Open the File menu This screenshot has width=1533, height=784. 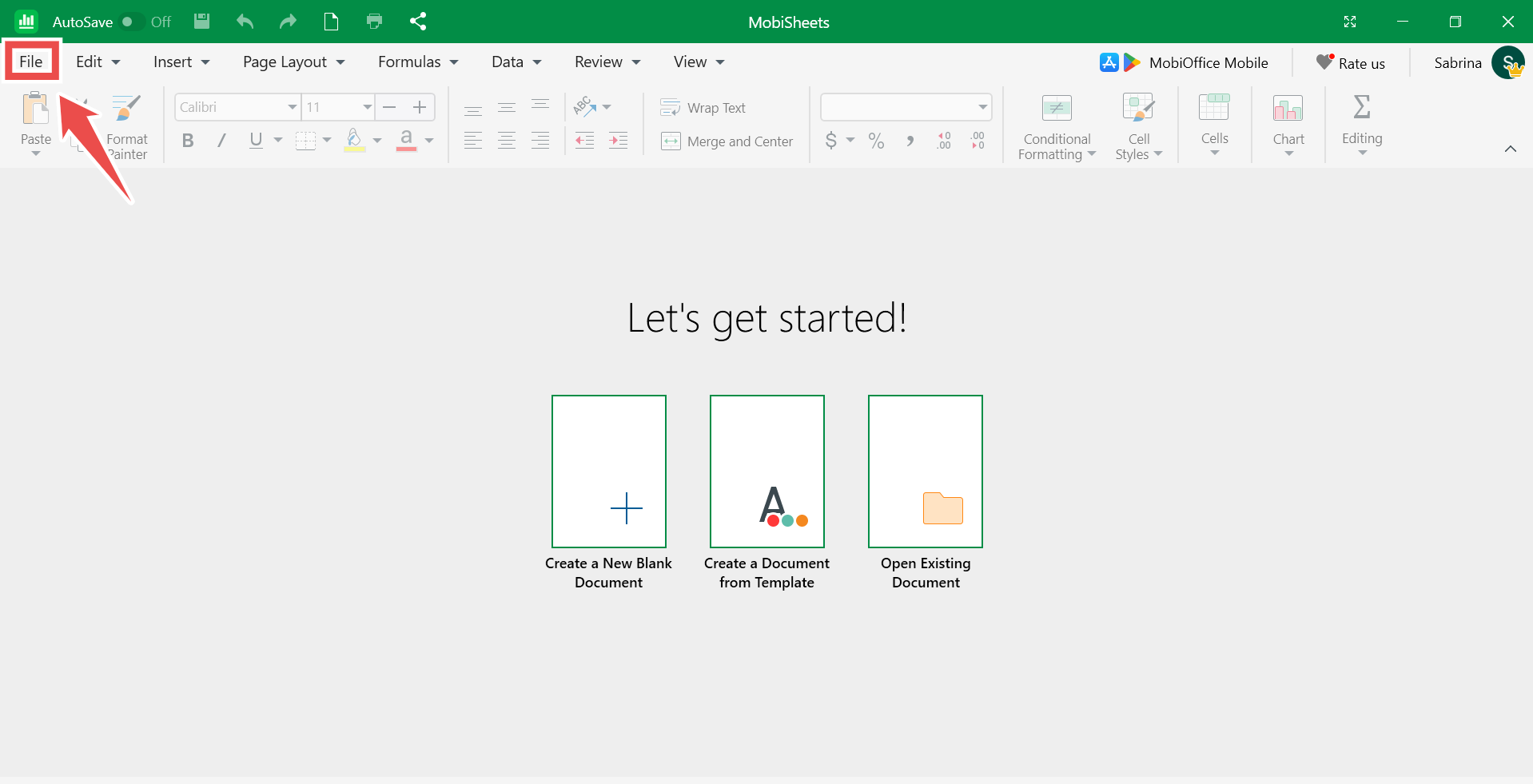click(31, 62)
